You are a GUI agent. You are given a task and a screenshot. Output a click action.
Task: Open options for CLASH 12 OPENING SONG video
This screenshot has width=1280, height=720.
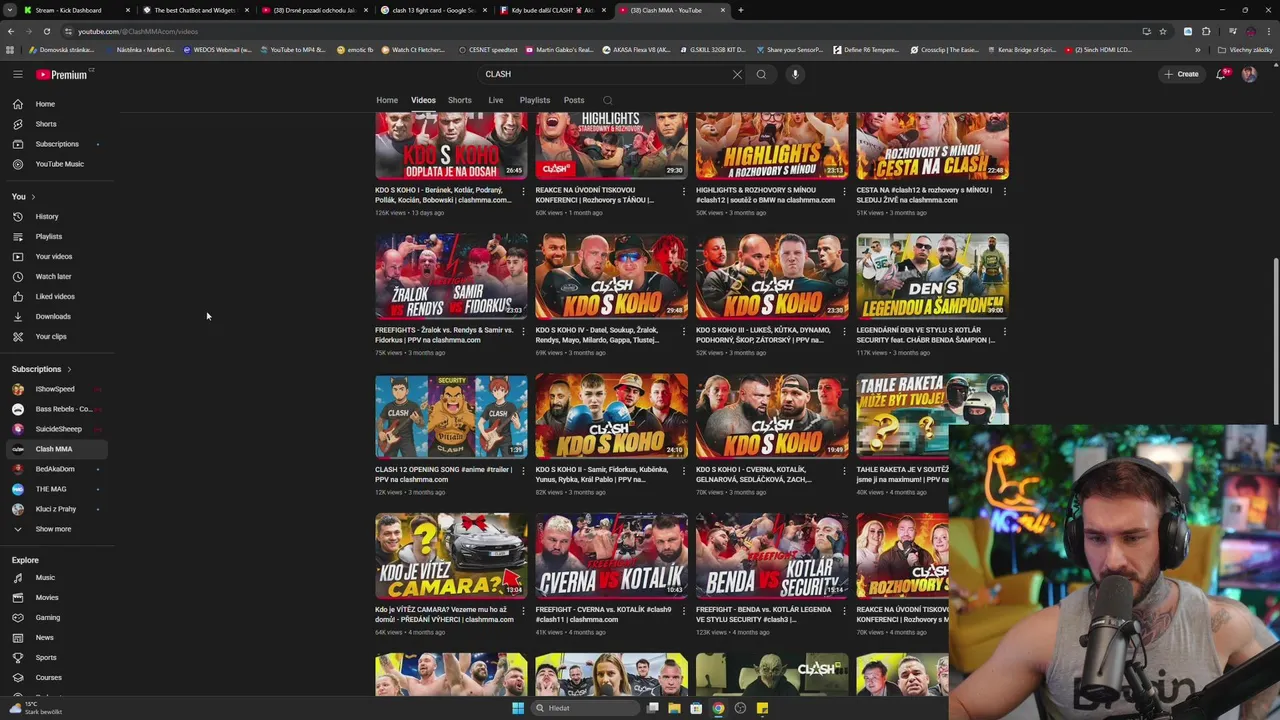coord(523,471)
